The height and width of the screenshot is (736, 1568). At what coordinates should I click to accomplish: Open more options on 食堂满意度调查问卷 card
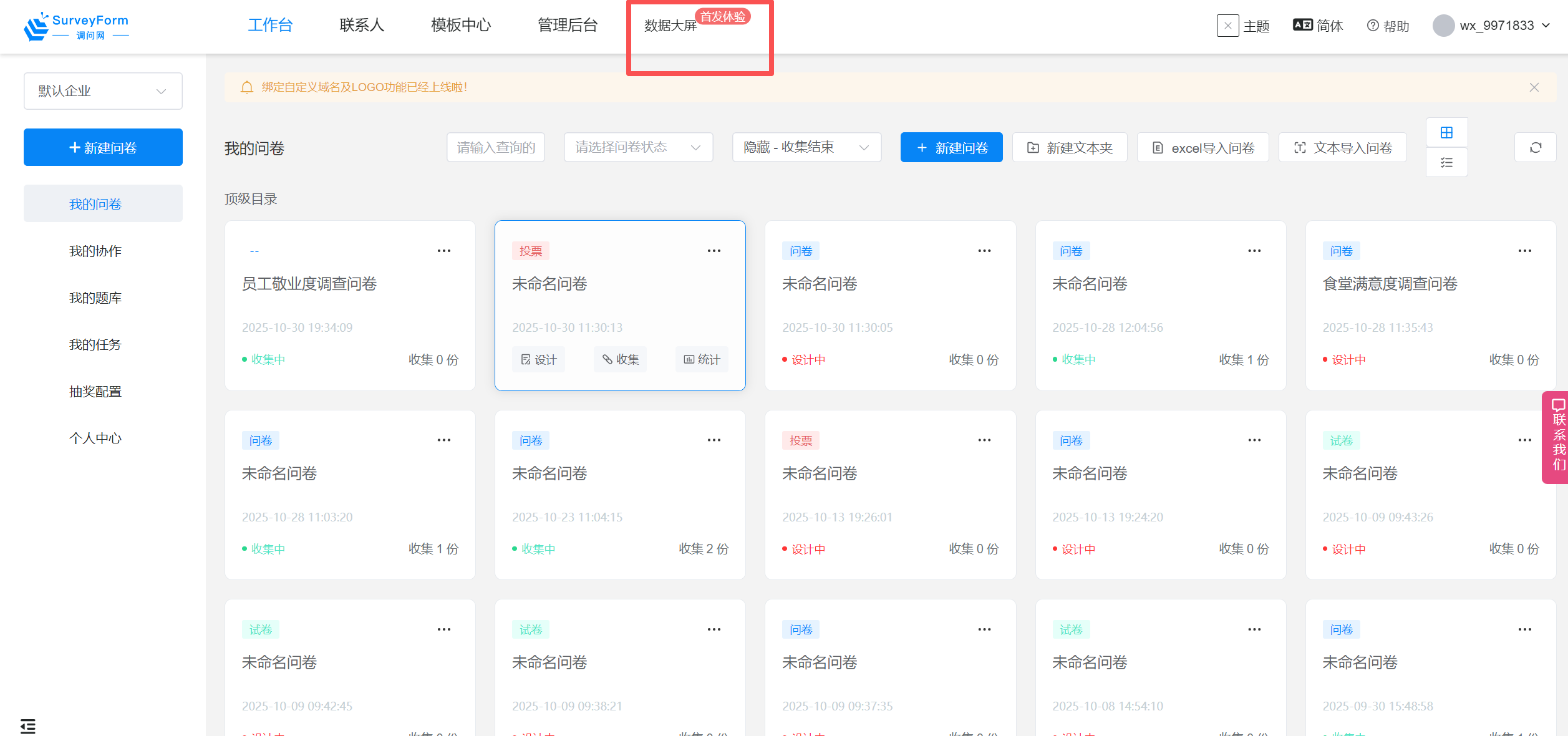point(1524,251)
